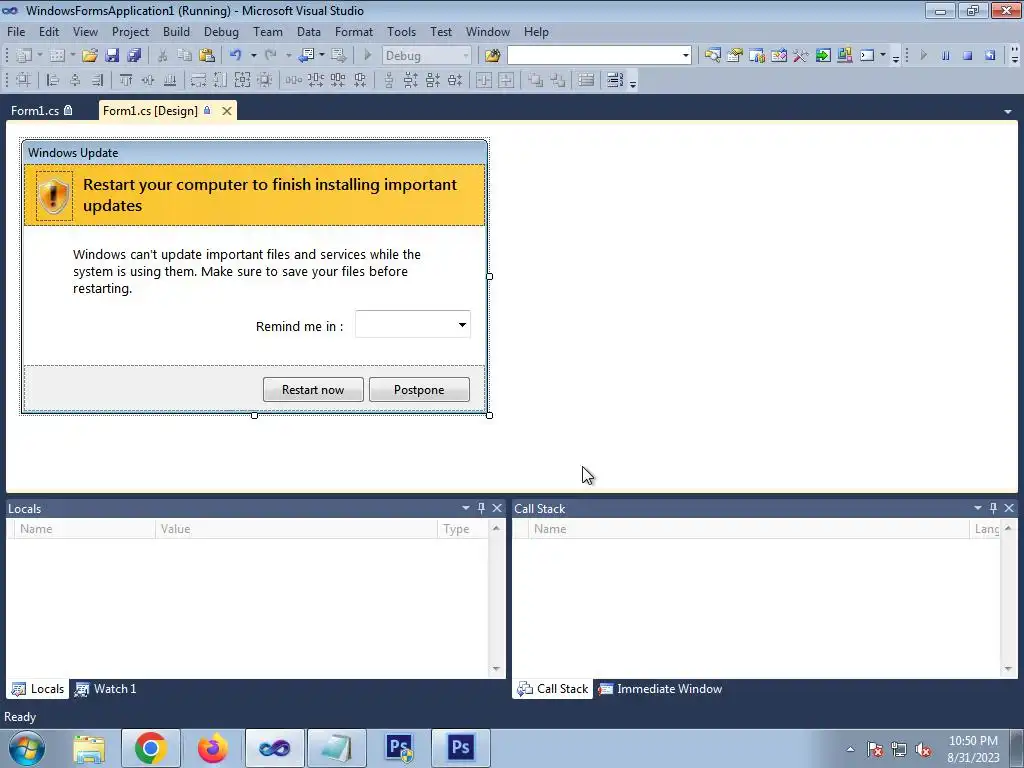Viewport: 1024px width, 768px height.
Task: Click the Command Window toolbar icon
Action: (x=867, y=56)
